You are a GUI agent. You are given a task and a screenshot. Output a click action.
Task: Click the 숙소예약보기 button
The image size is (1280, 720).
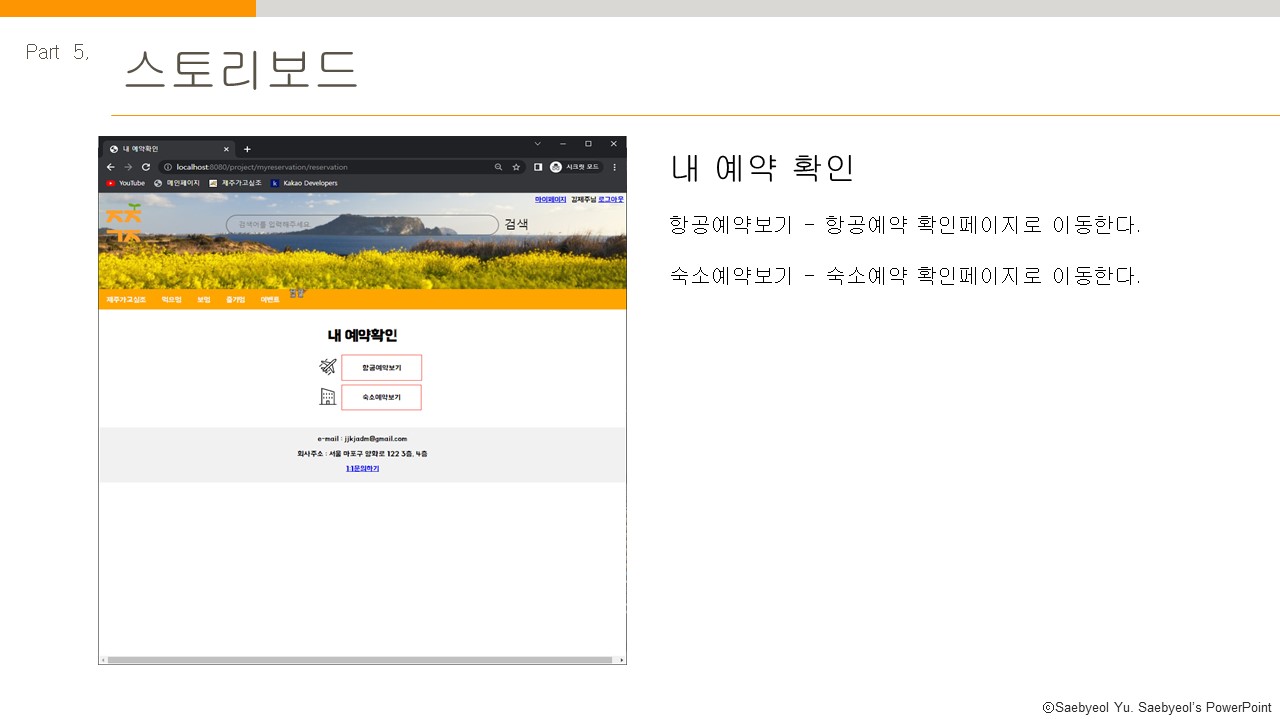click(x=381, y=397)
